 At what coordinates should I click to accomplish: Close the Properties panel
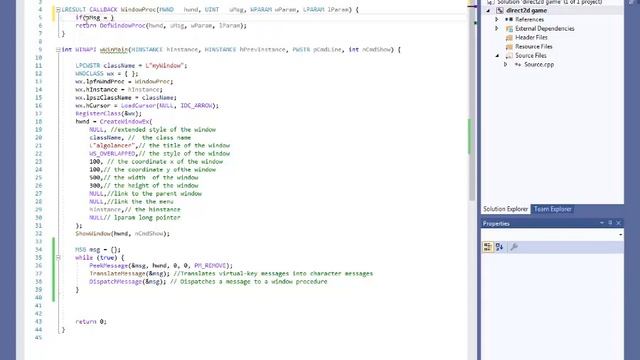point(619,223)
